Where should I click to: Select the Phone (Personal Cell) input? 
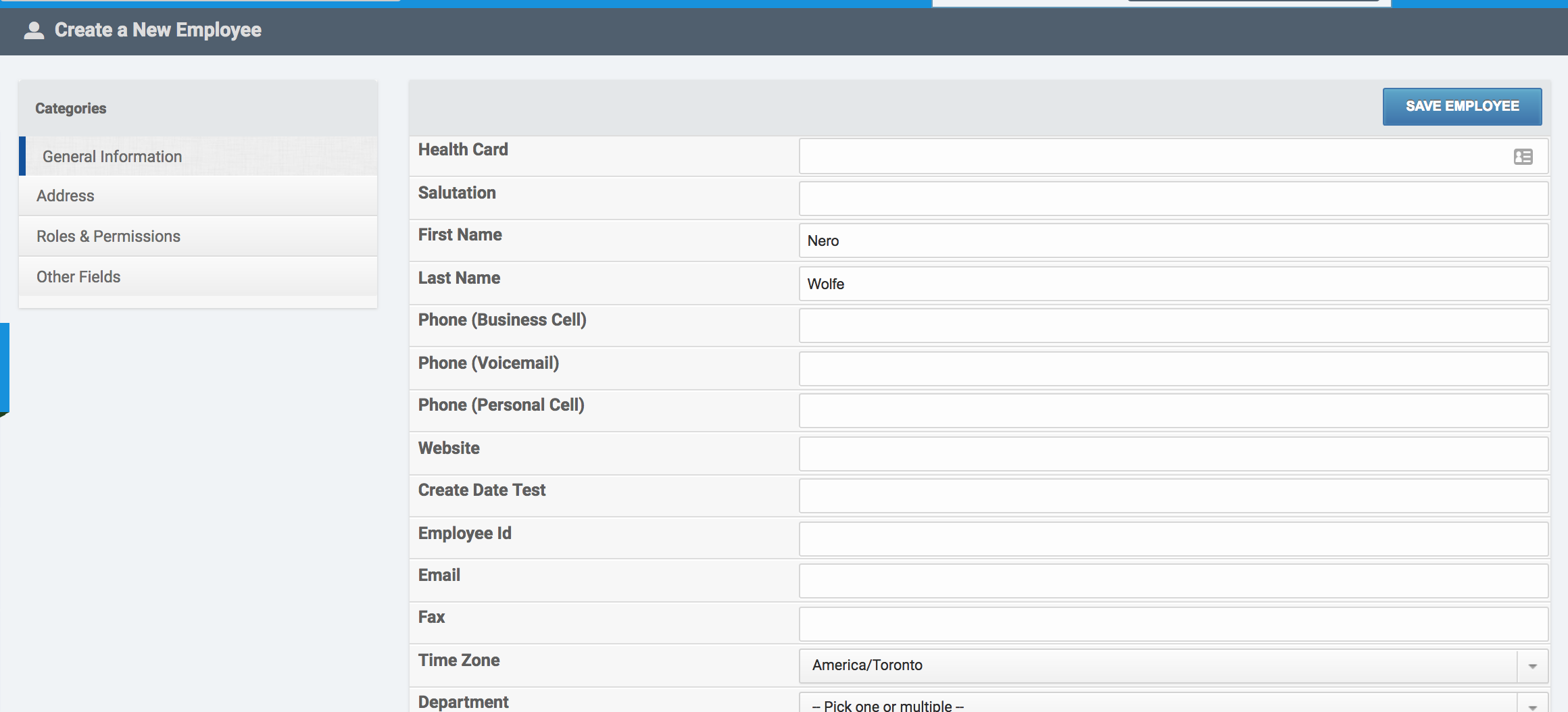[x=1173, y=411]
